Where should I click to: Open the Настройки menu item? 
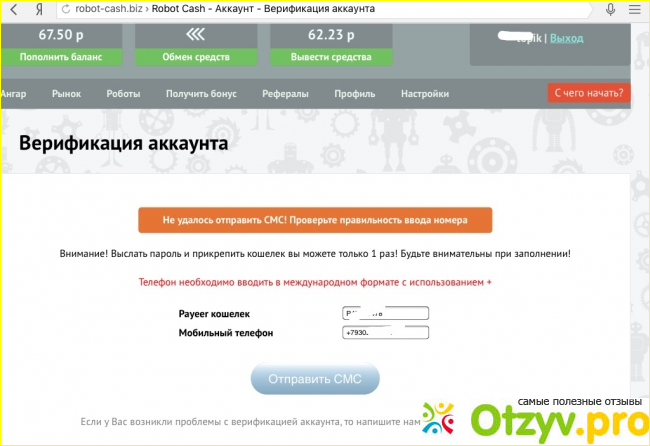(424, 94)
